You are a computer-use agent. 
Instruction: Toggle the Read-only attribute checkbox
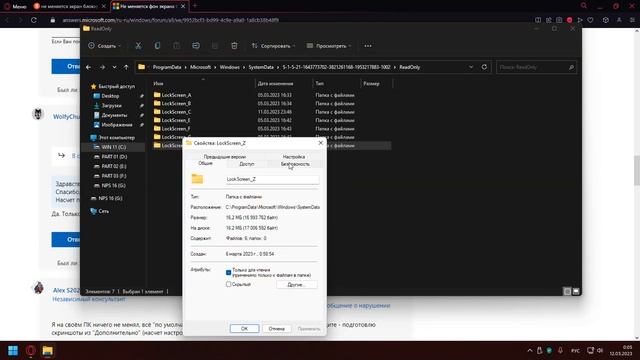pyautogui.click(x=229, y=272)
